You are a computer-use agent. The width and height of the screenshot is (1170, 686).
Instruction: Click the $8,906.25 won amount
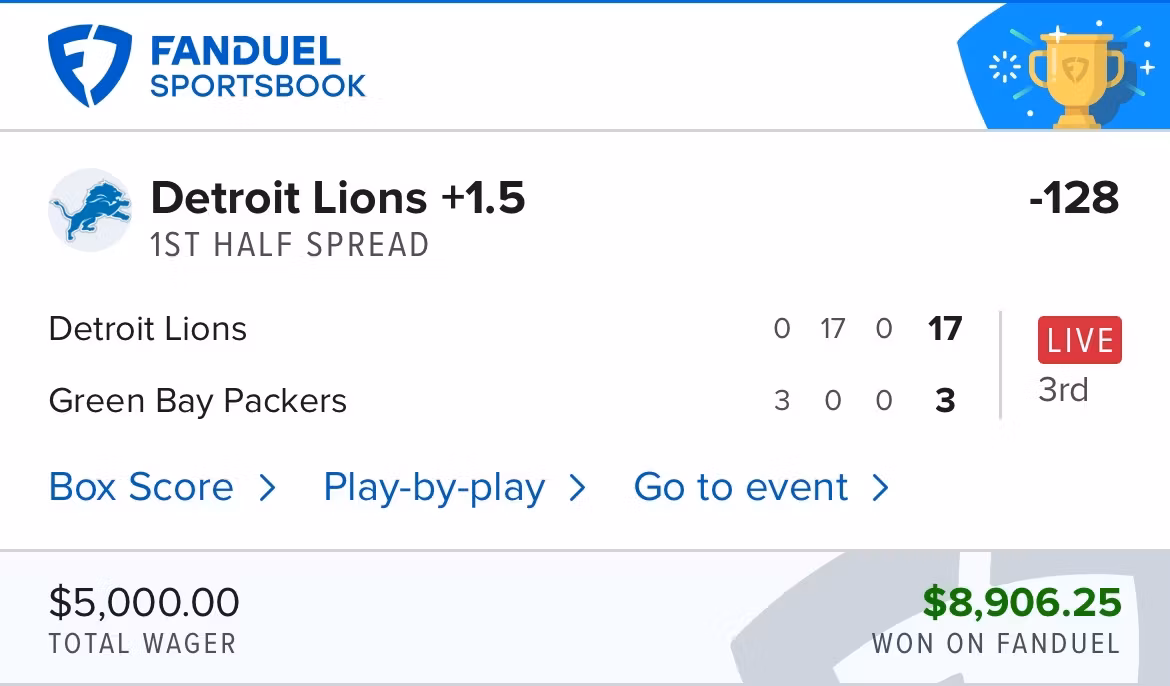coord(1021,602)
